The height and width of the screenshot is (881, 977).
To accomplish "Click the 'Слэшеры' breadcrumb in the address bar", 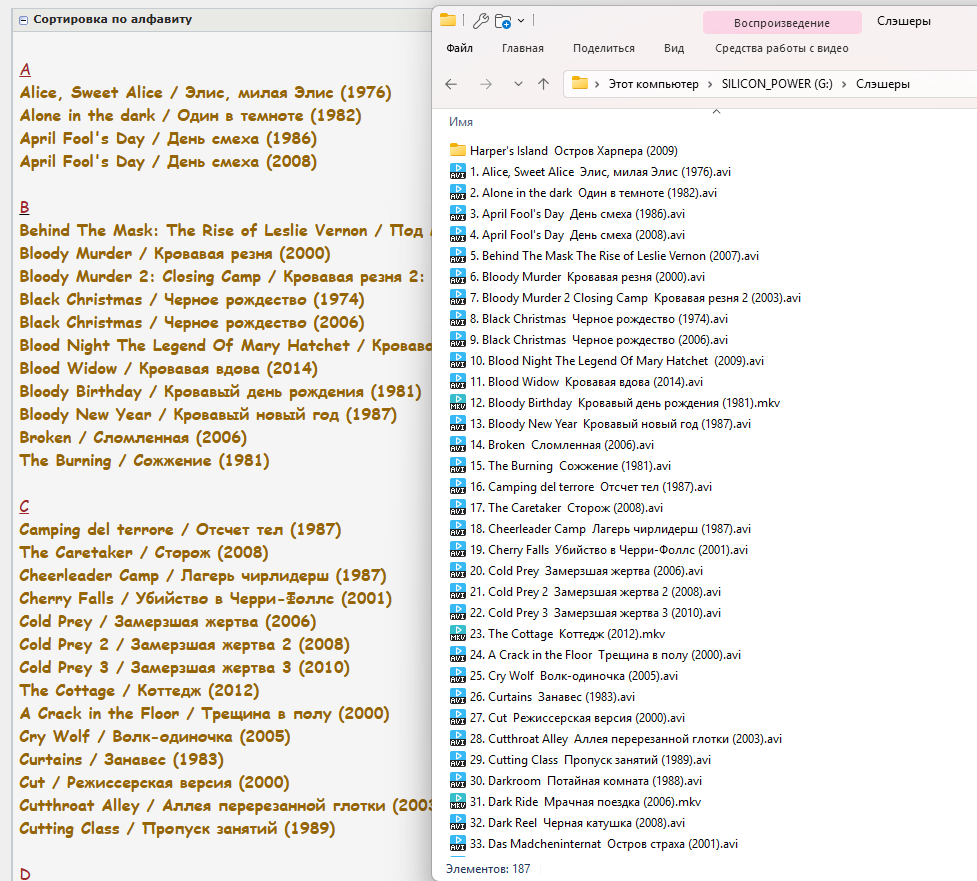I will pyautogui.click(x=882, y=84).
